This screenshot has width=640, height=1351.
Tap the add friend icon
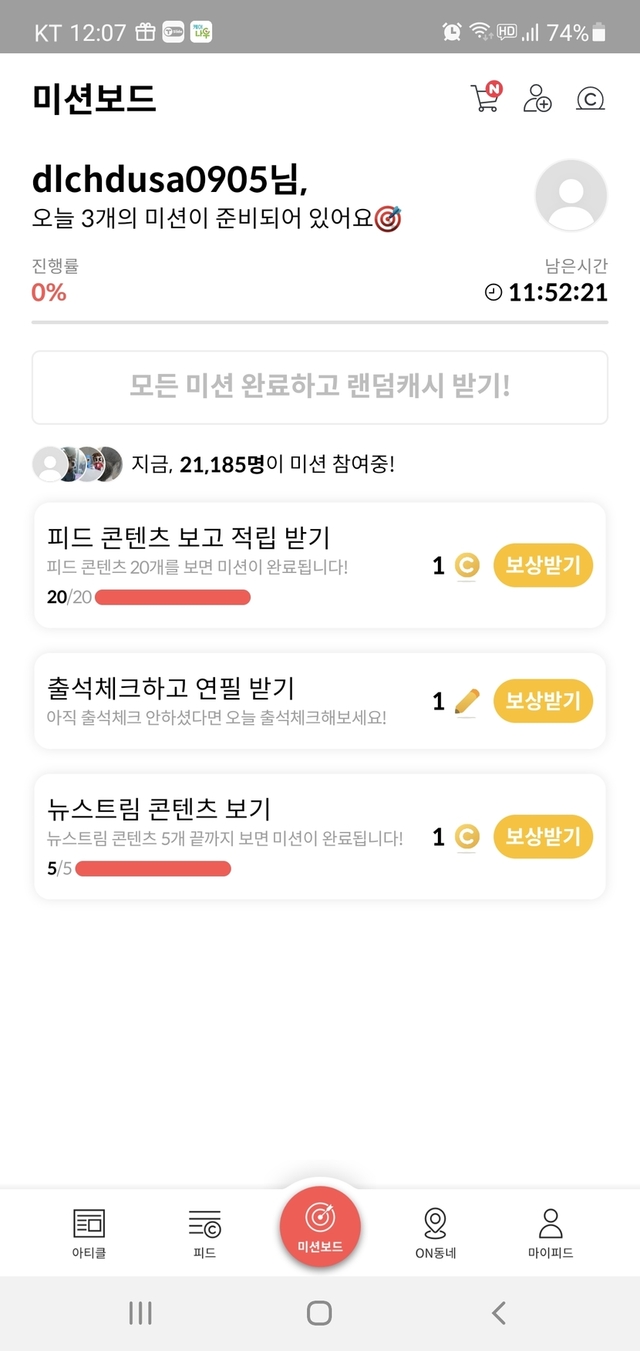tap(537, 98)
